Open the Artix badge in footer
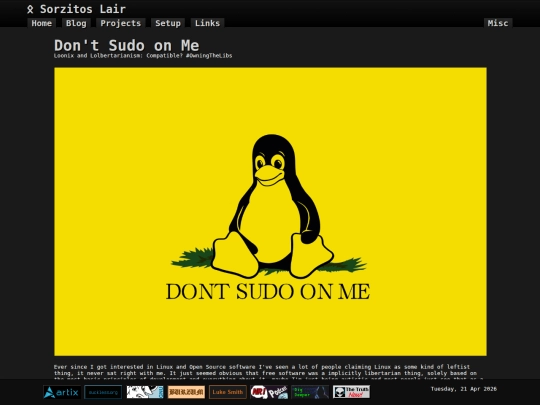Screen dimensions: 540x405 click(62, 392)
